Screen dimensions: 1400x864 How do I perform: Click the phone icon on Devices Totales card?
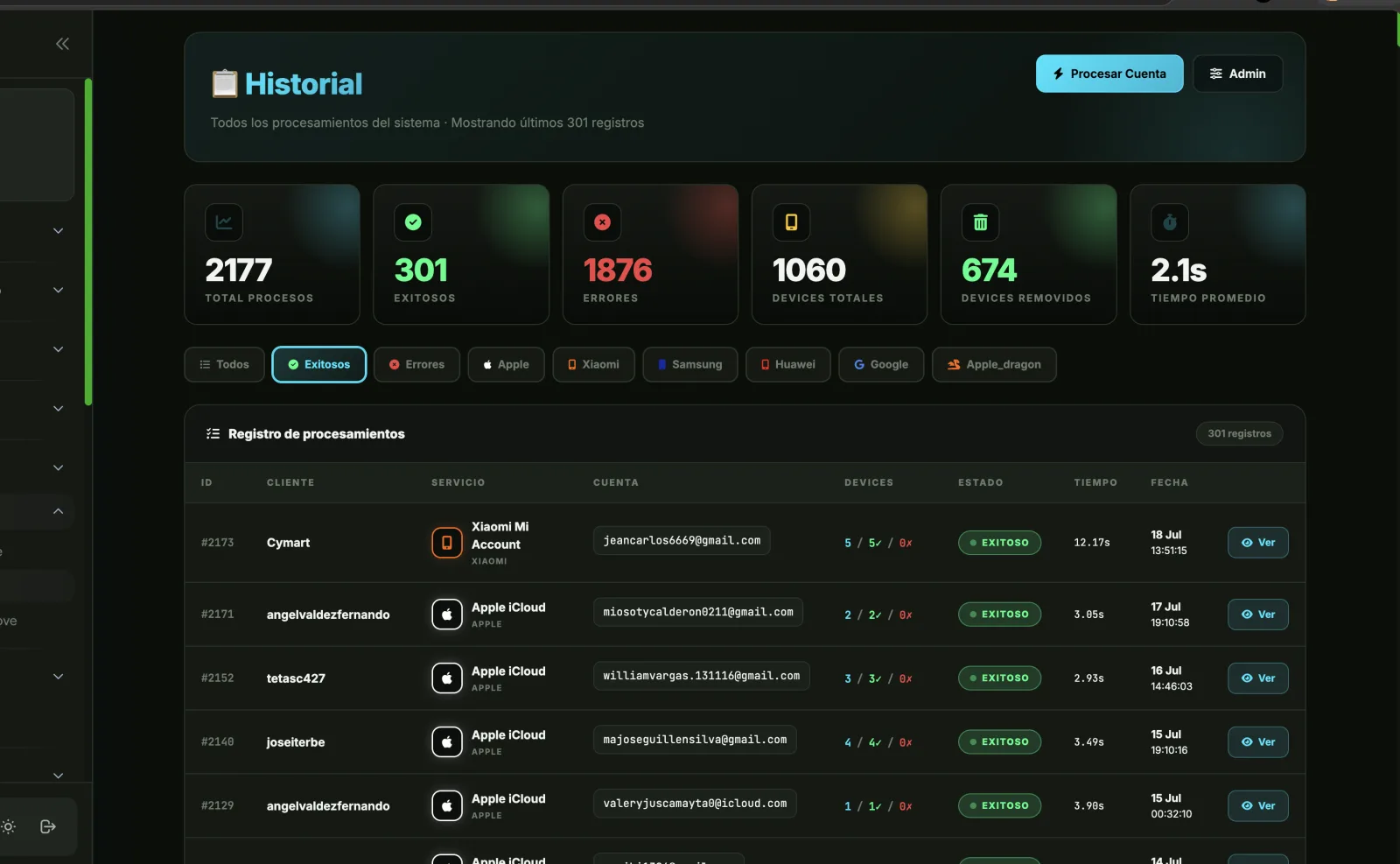[791, 222]
